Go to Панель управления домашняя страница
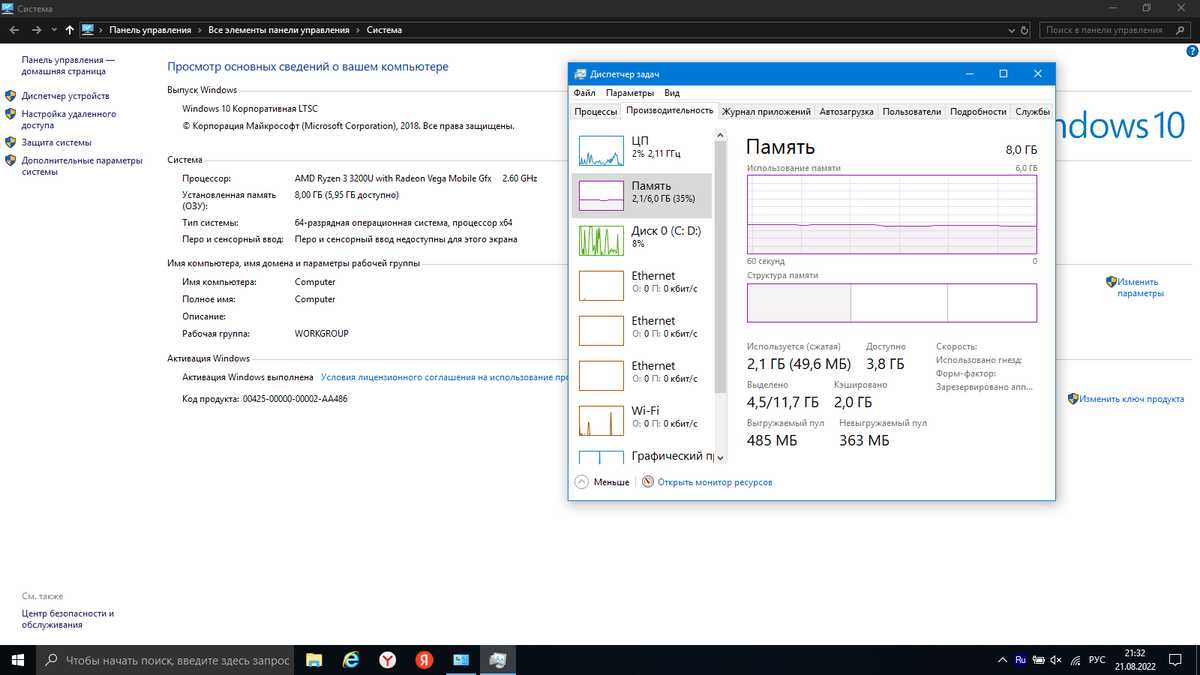 (x=68, y=66)
